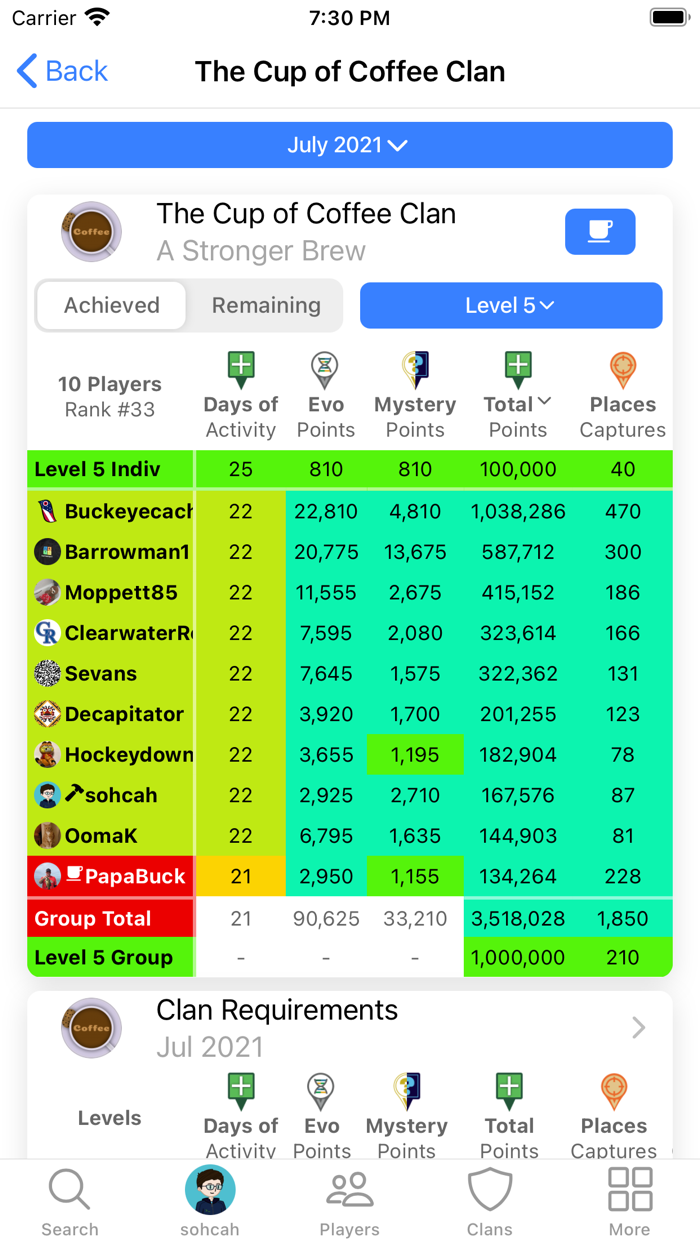
Task: Tap the Evo Points hourglass icon
Action: point(325,369)
